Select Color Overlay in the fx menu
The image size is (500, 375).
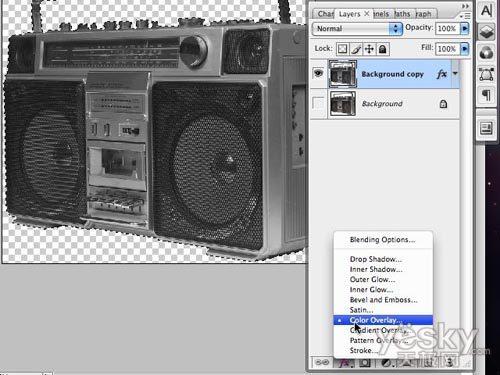point(383,320)
